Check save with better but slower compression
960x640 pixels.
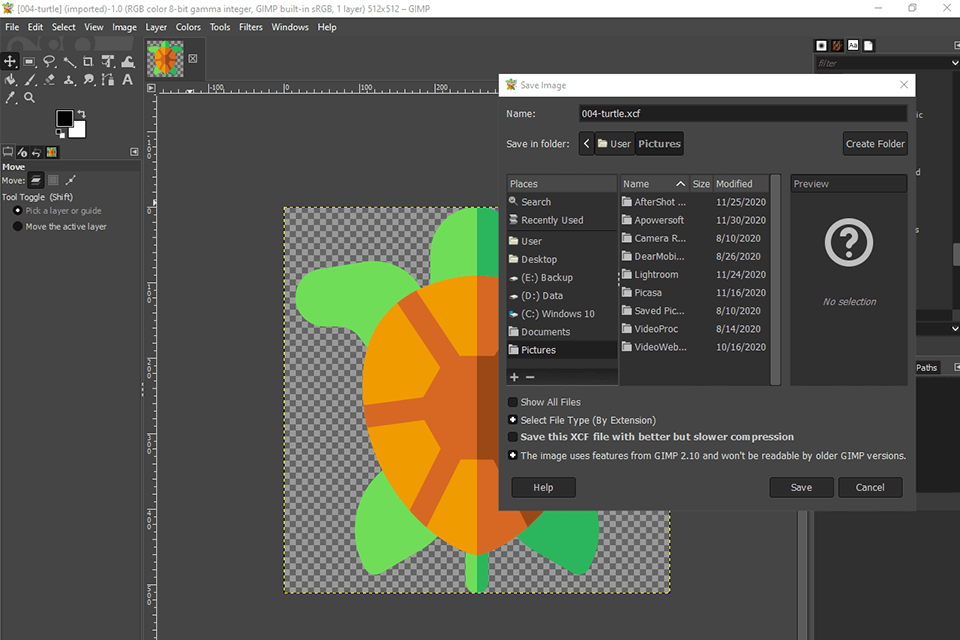point(514,436)
